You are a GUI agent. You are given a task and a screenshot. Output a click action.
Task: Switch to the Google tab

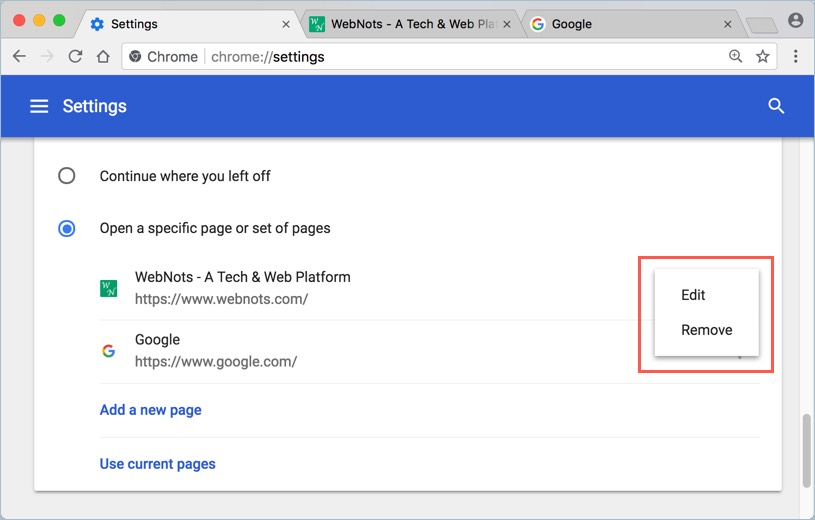[620, 24]
